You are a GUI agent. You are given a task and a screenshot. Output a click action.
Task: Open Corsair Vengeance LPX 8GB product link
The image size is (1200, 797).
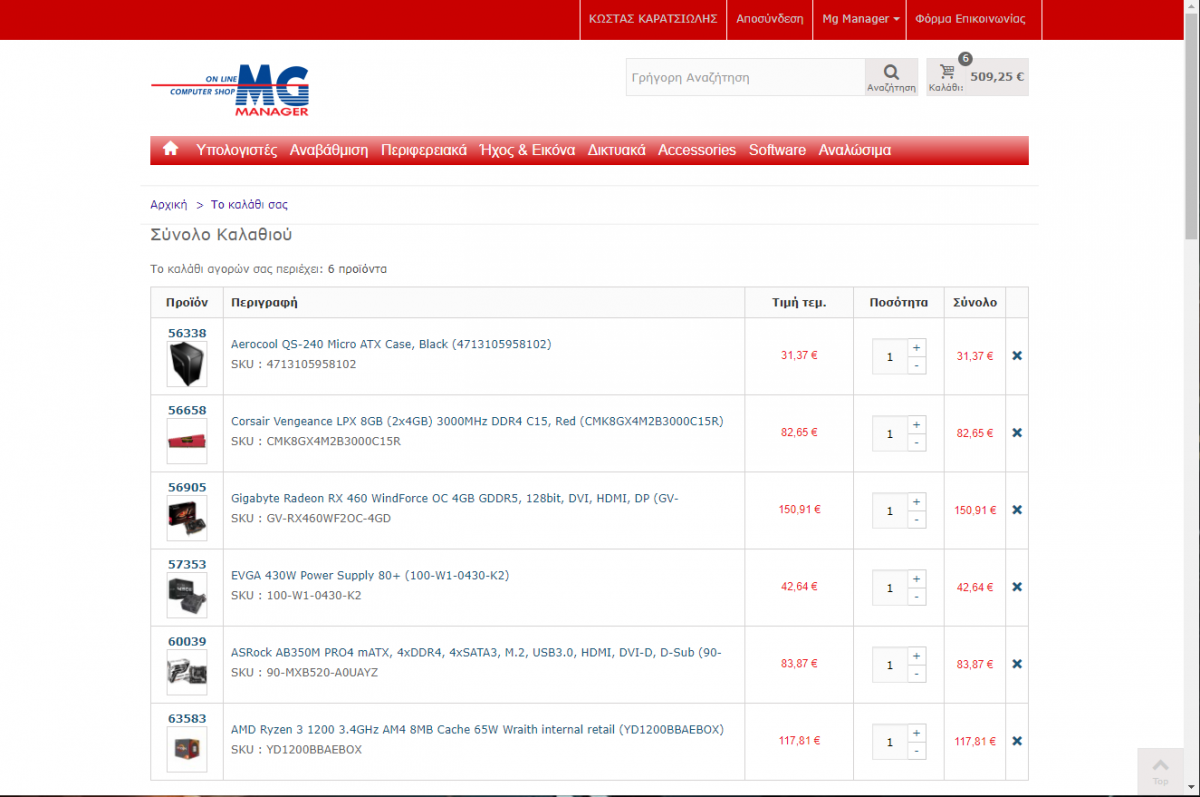[477, 421]
